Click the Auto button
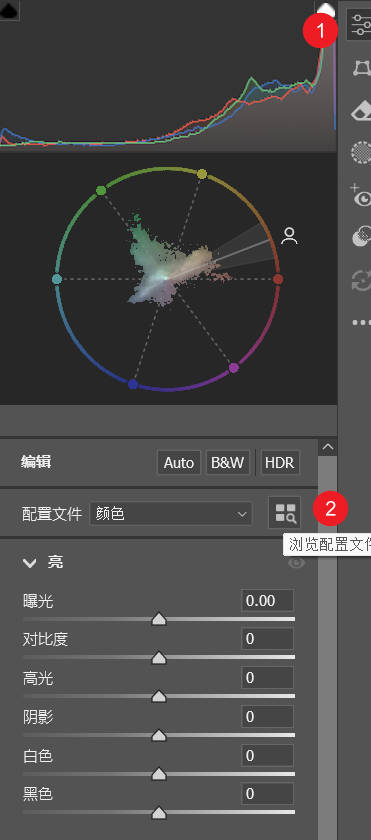Image resolution: width=371 pixels, height=840 pixels. 179,462
